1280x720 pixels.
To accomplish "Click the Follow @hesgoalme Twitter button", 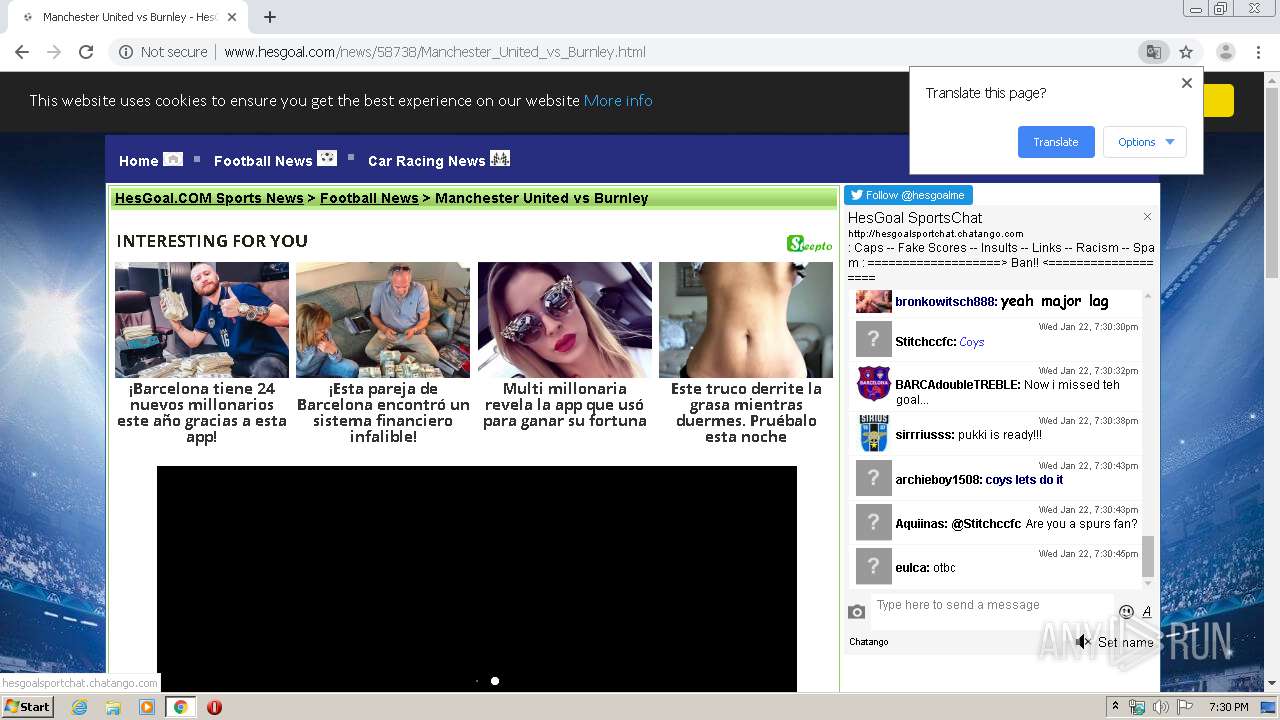I will pos(908,195).
